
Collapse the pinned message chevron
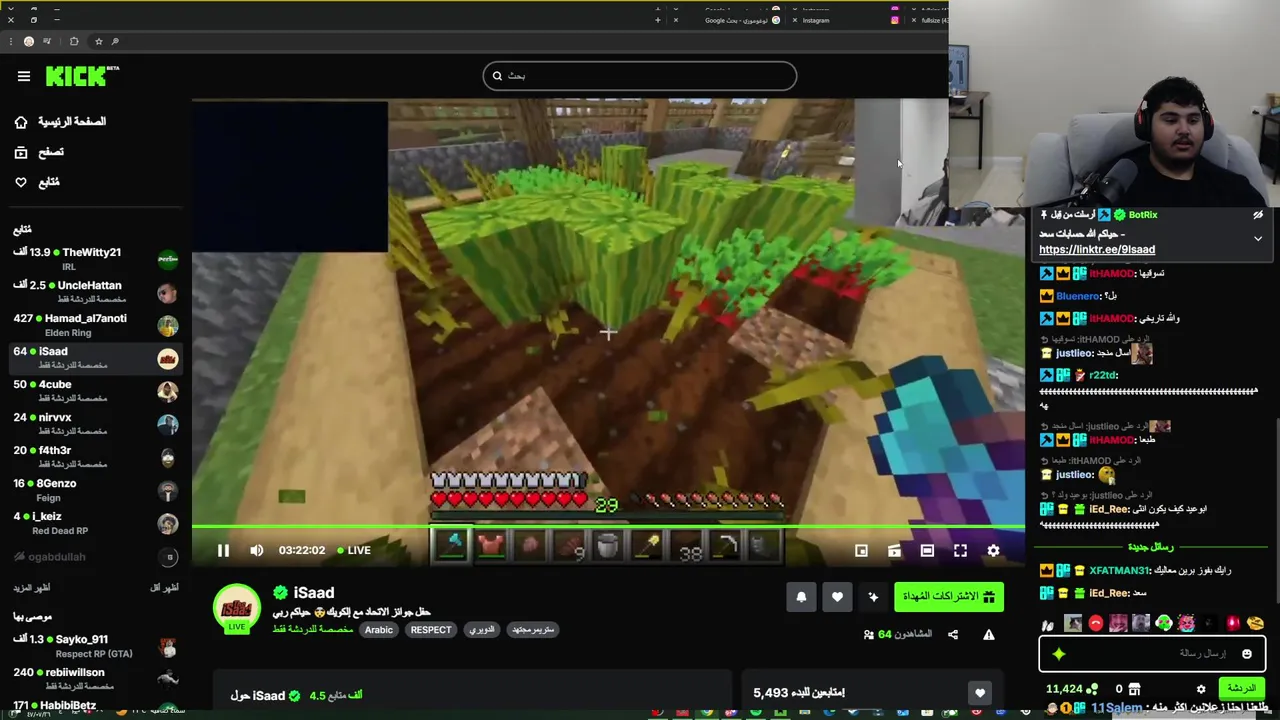click(1258, 239)
